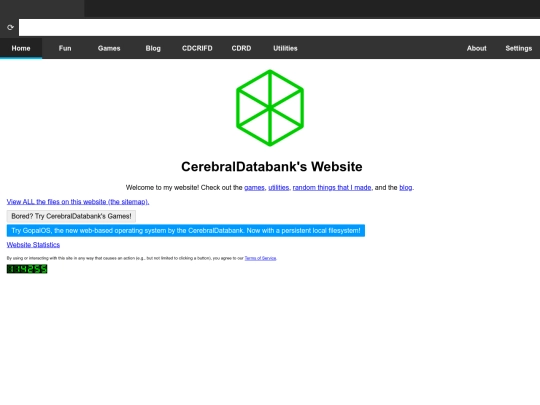This screenshot has height=405, width=540.
Task: Open the Website Statistics link
Action: tap(33, 245)
